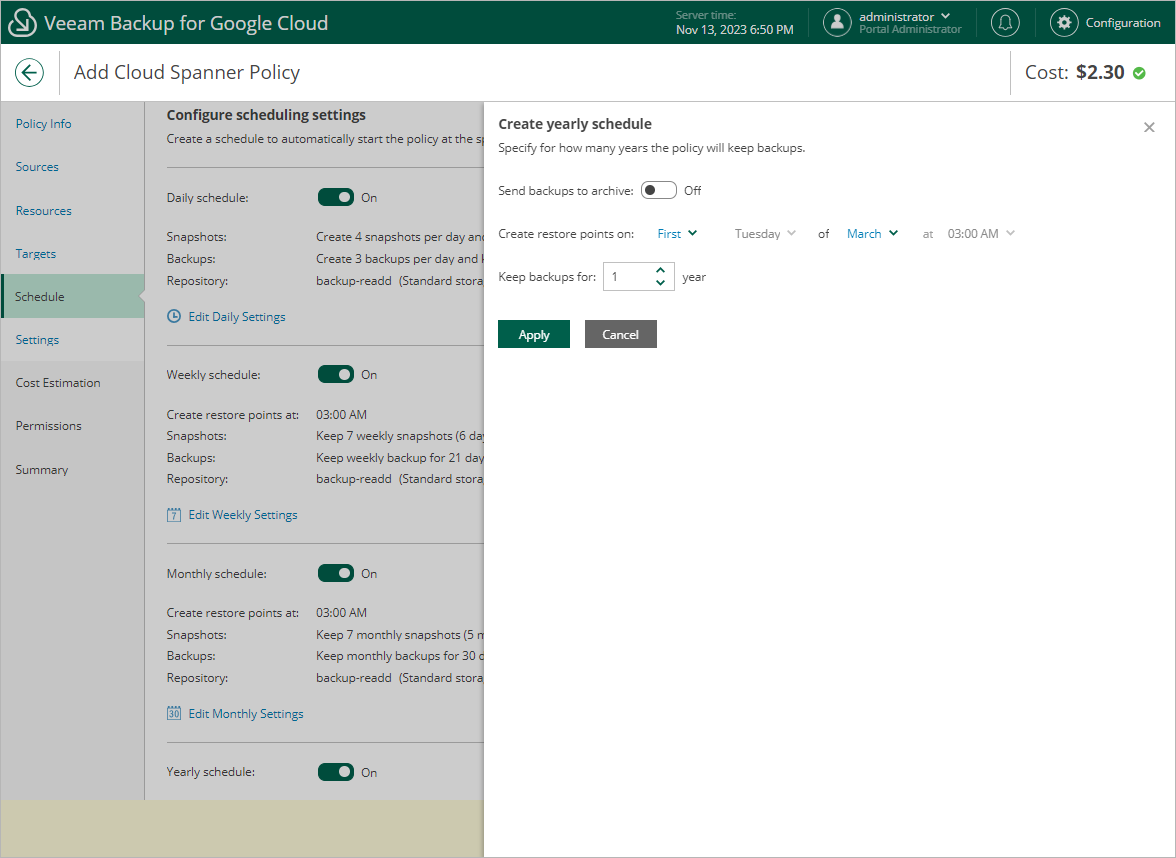
Task: Open the 03:00 AM time dropdown
Action: [981, 233]
